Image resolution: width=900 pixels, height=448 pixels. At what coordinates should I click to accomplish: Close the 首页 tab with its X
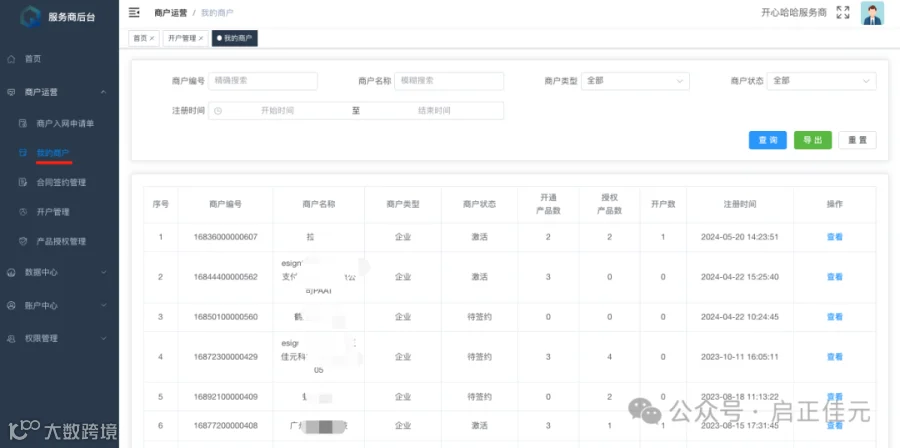coord(152,38)
